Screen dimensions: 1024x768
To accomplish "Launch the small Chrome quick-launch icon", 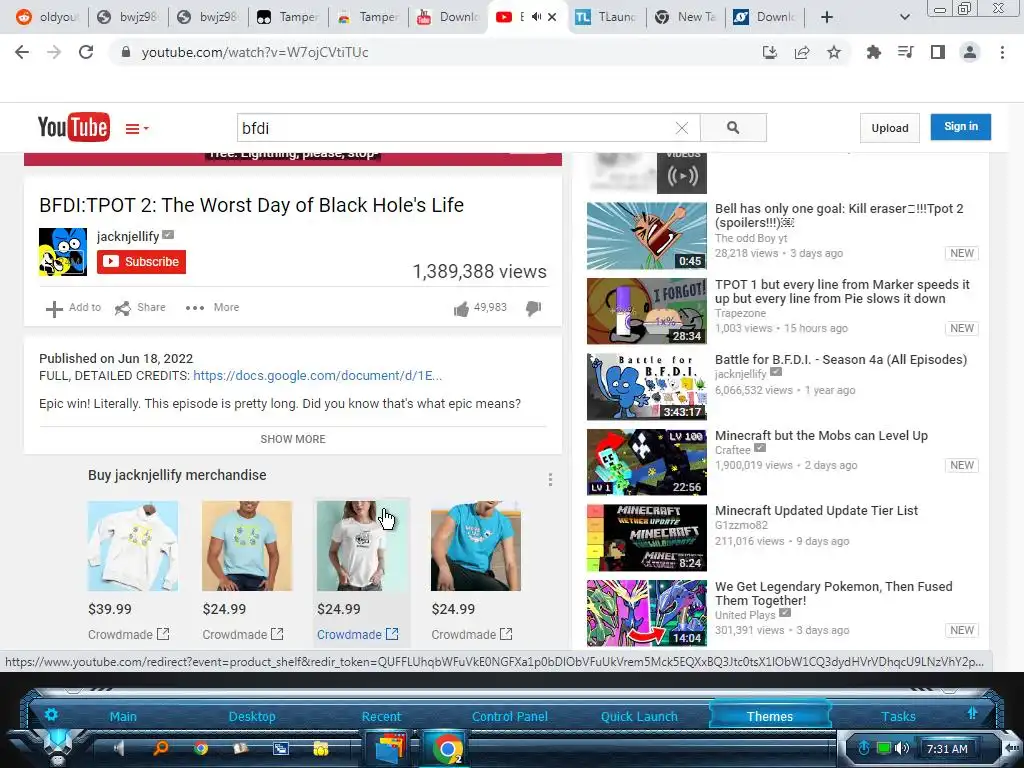I will click(x=200, y=748).
